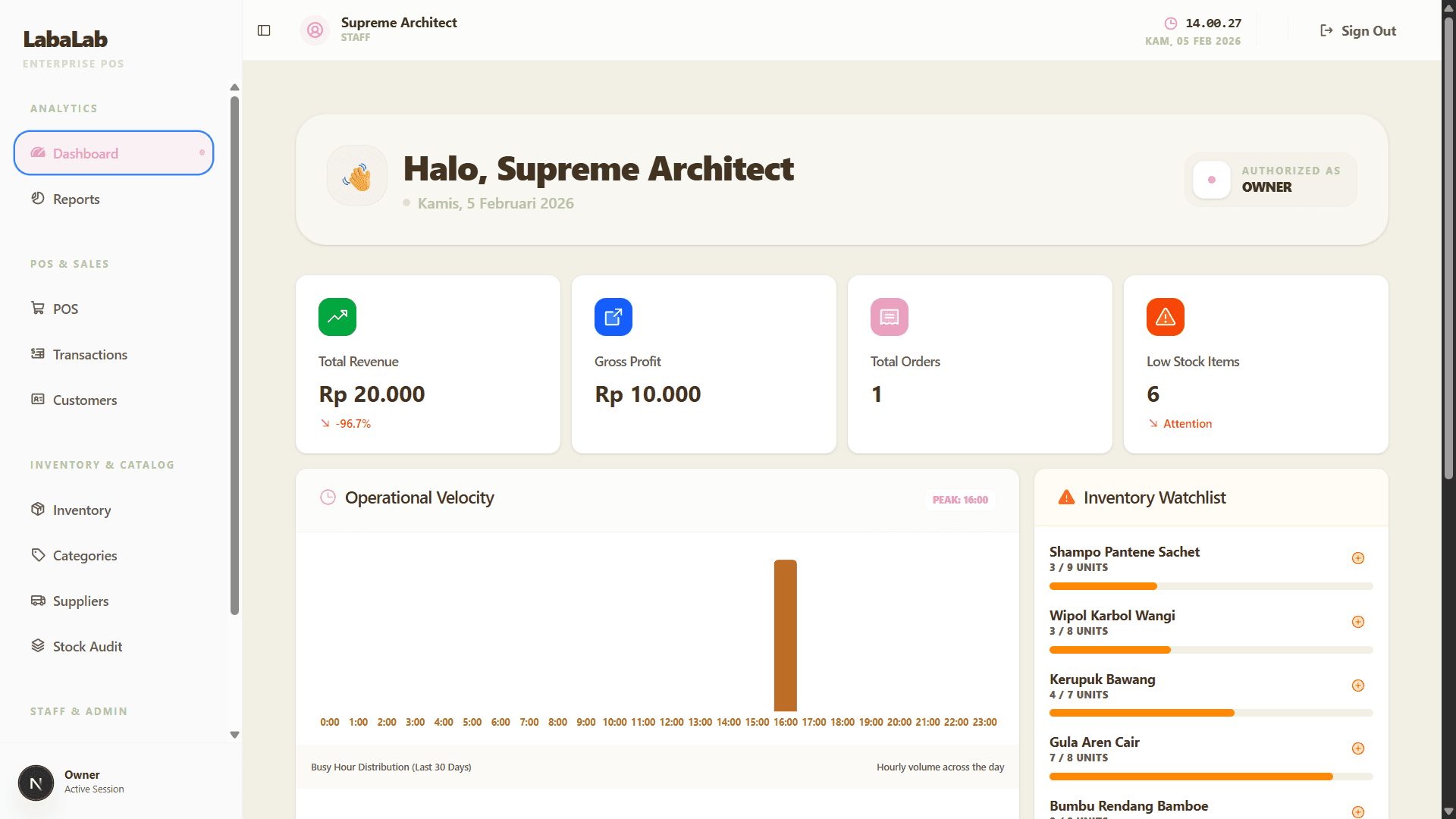This screenshot has height=819, width=1456.
Task: Click the main page scrollbar down arrow
Action: (1448, 811)
